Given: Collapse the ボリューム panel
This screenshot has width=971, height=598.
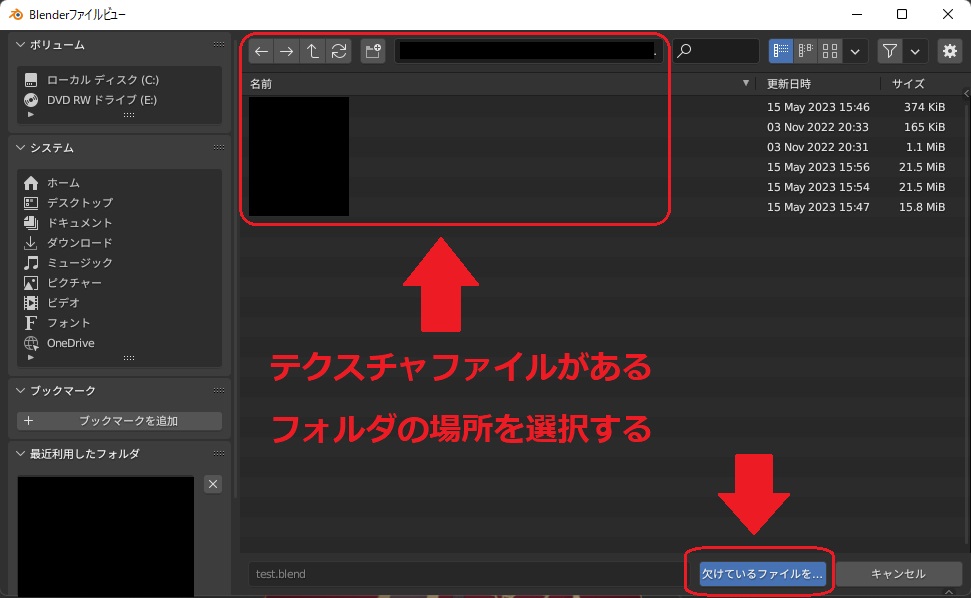Looking at the screenshot, I should click(x=20, y=45).
